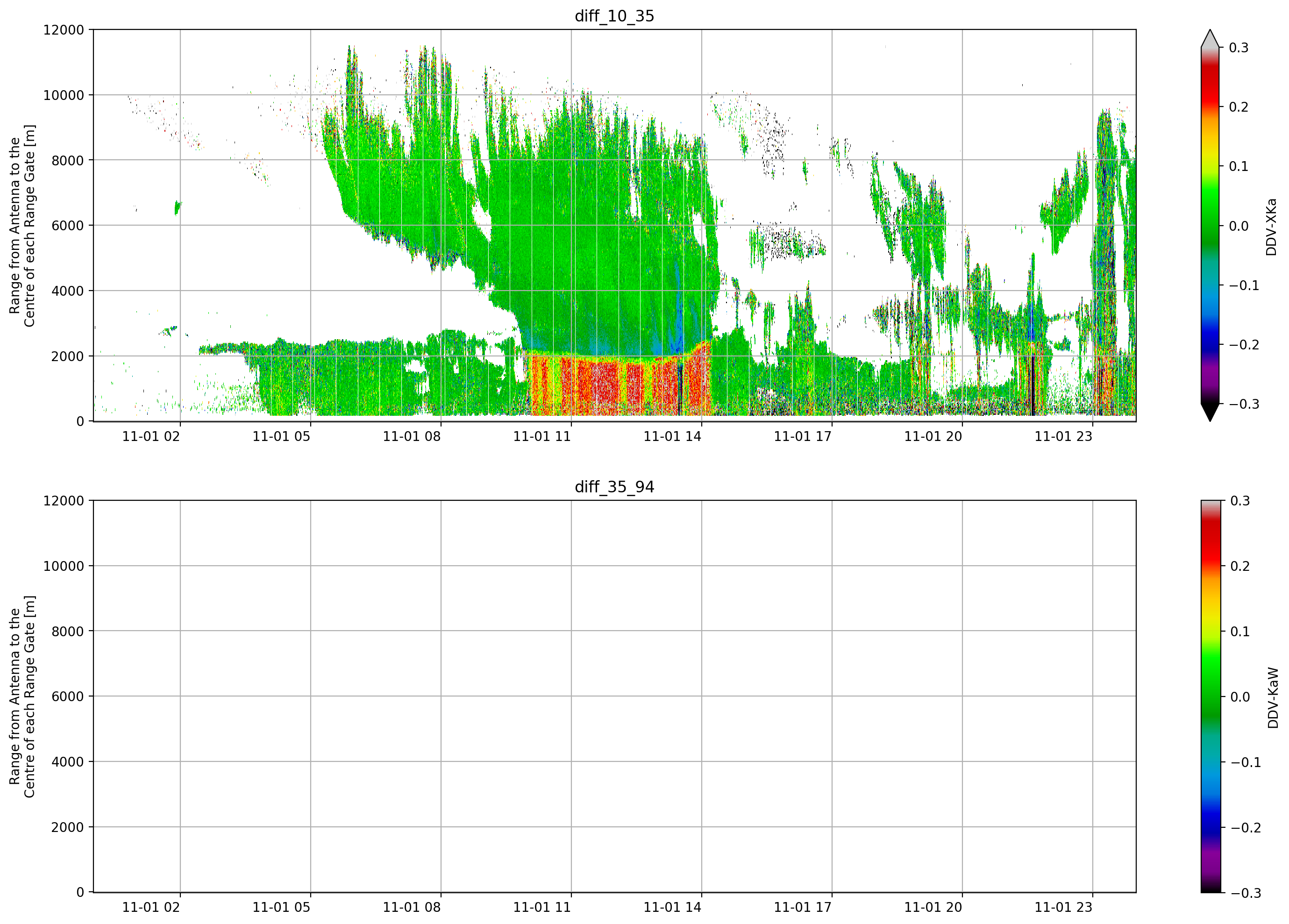The width and height of the screenshot is (1289, 924).
Task: Click the "4000" y-tick of diff_35_94
Action: pyautogui.click(x=68, y=762)
